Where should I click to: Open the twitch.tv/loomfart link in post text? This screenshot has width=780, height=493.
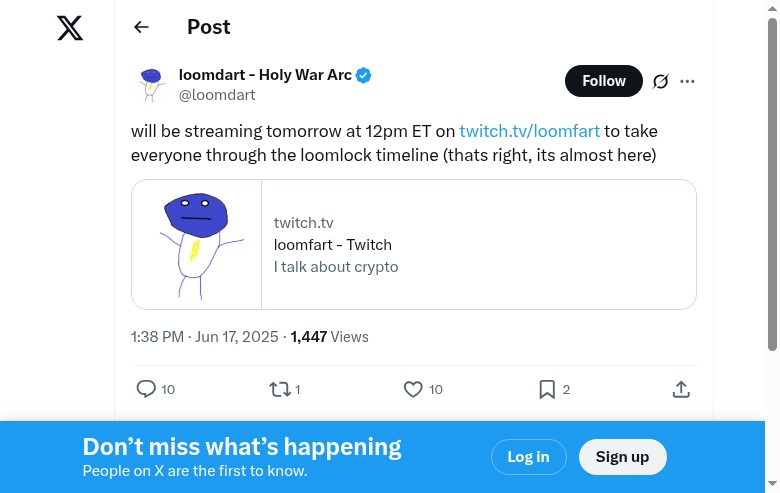529,131
